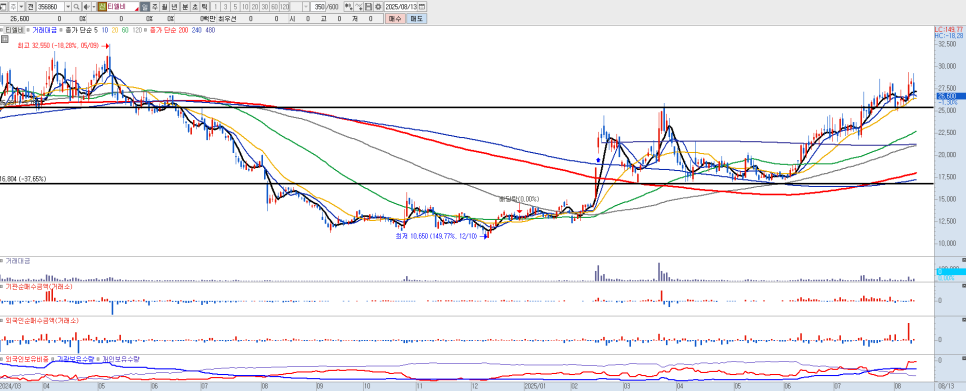The width and height of the screenshot is (966, 391).
Task: Choose the 1 interval button
Action: [x=216, y=6]
